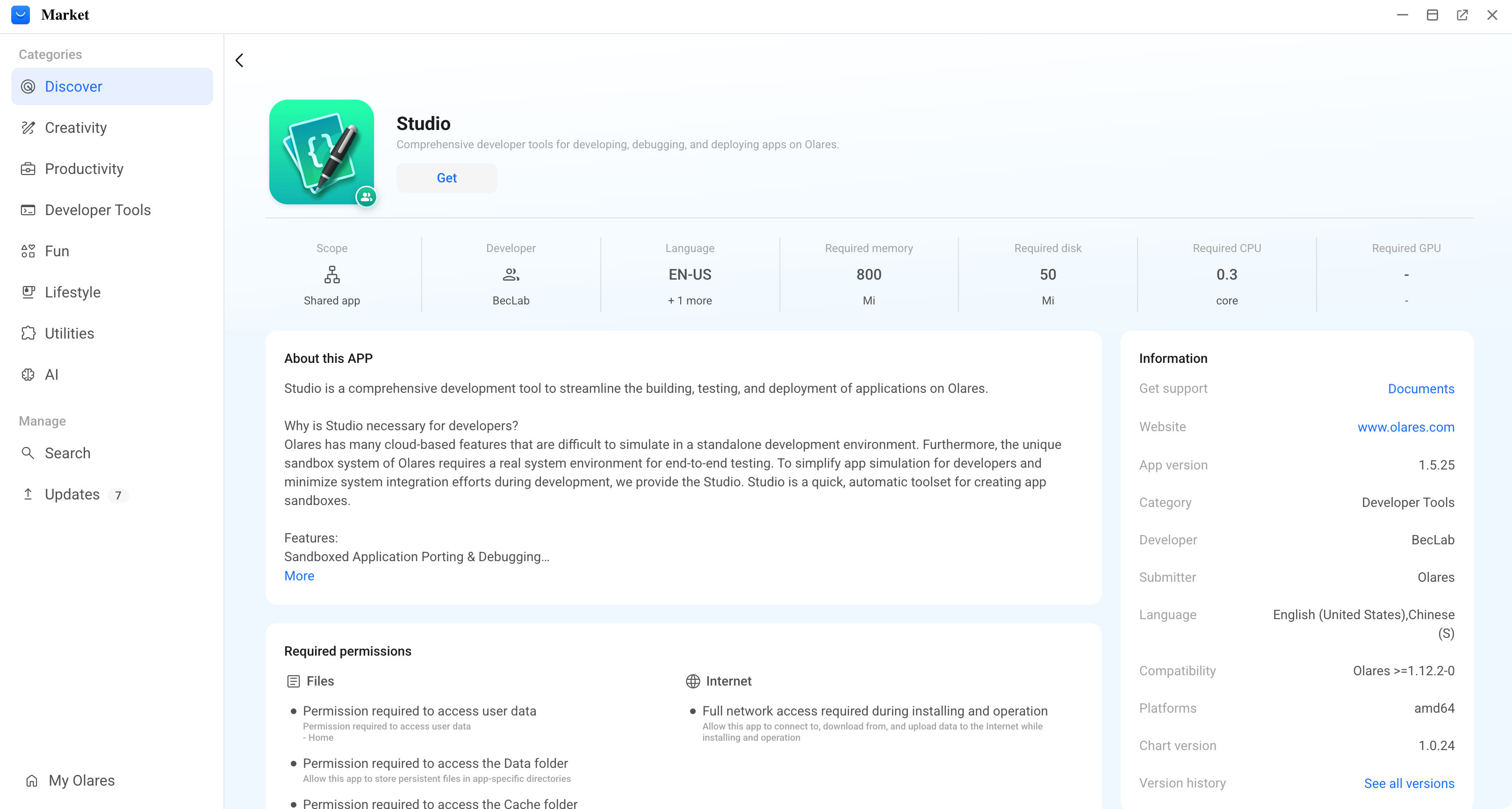Click the Shared app scope icon

(x=331, y=274)
